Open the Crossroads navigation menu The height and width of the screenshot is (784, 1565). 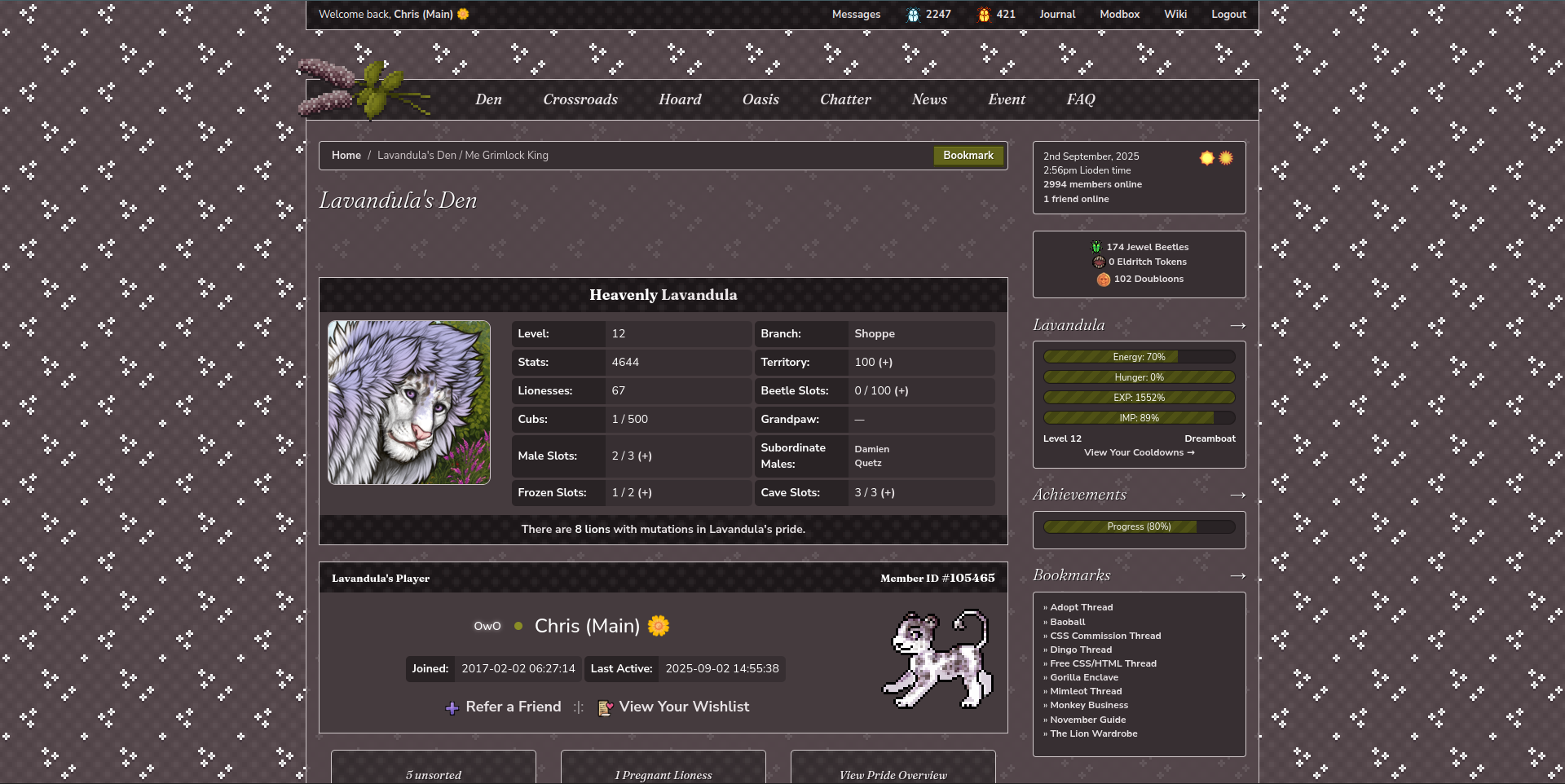(580, 99)
